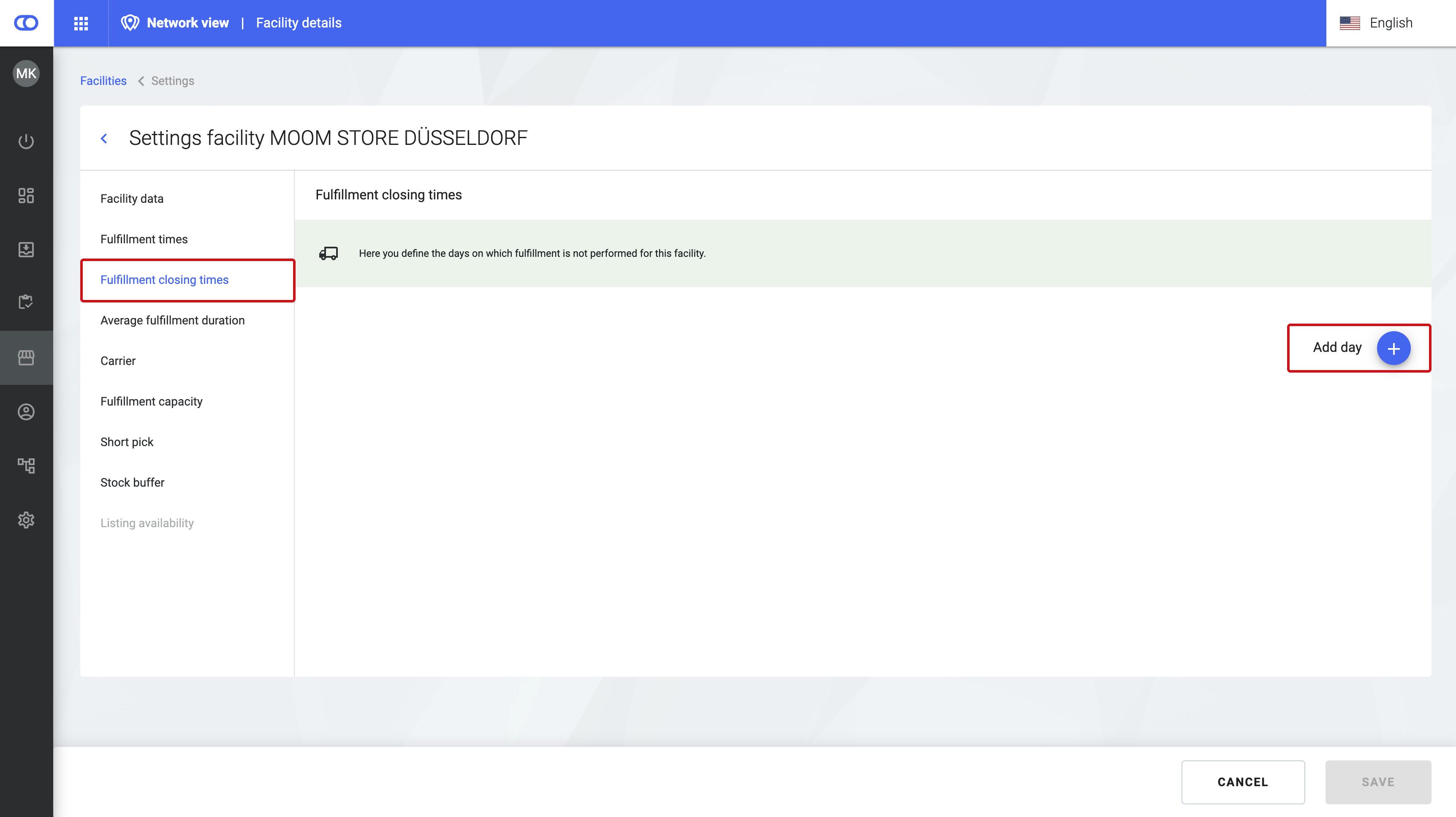
Task: Open the Stock buffer section
Action: [132, 482]
